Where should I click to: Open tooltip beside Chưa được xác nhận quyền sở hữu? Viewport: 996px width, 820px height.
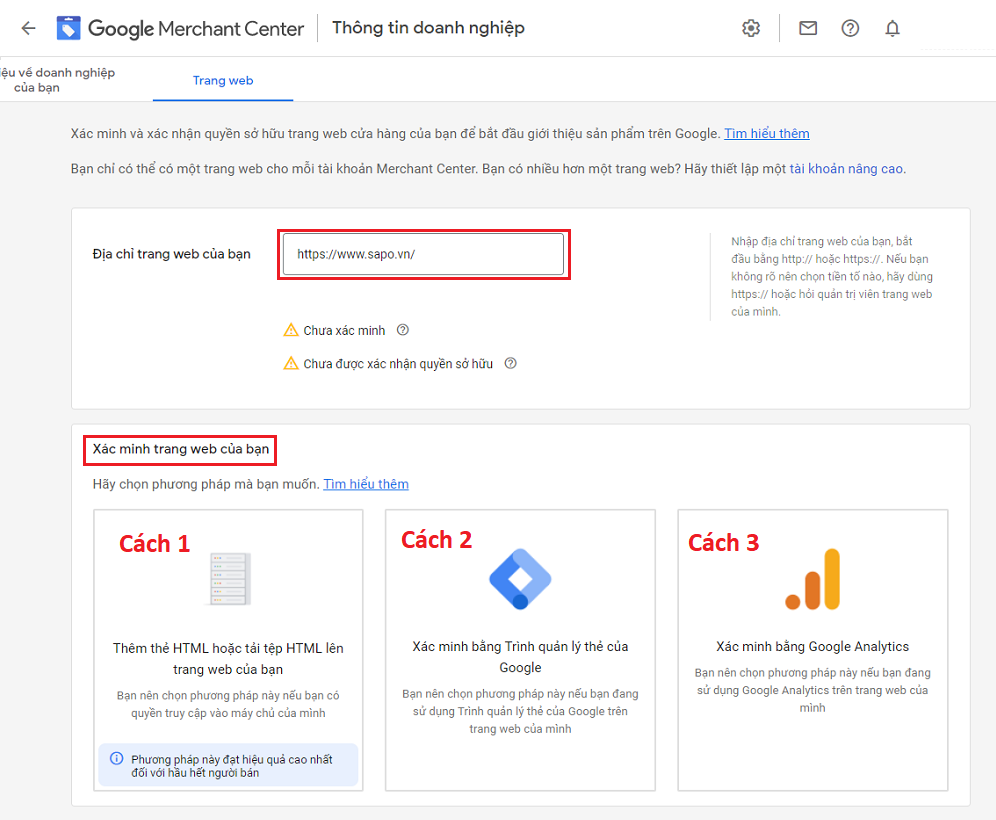click(x=510, y=363)
